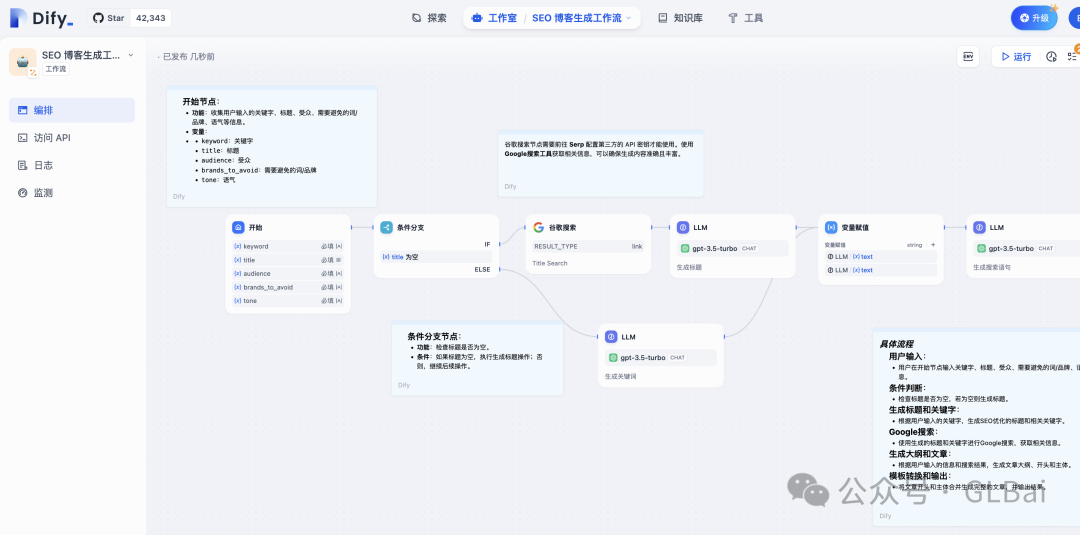This screenshot has height=535, width=1080.
Task: Expand the SEO 博客生成工作流 dropdown in navbar
Action: pyautogui.click(x=582, y=18)
